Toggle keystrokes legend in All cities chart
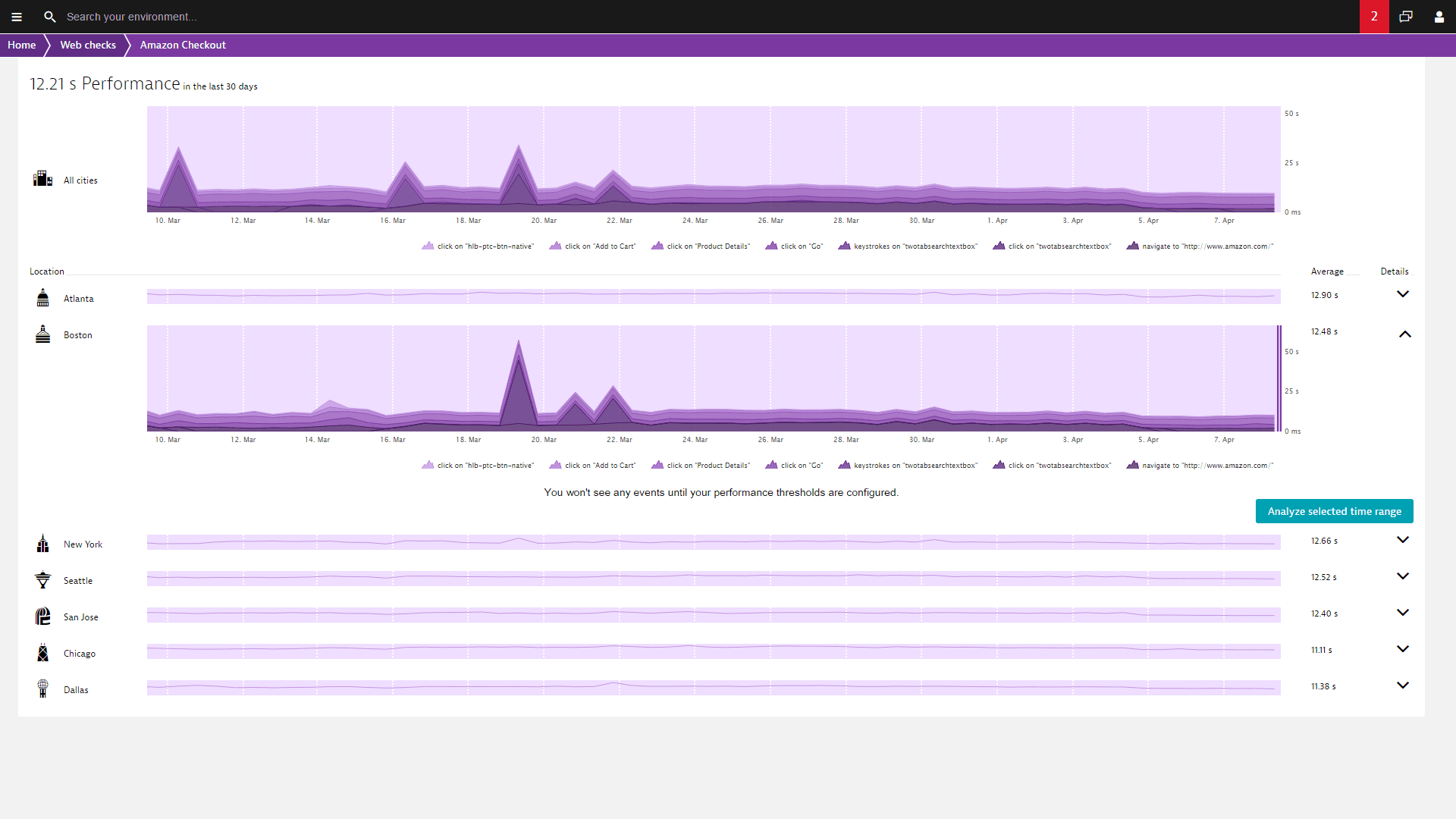Screen dimensions: 1456x819 [x=908, y=246]
